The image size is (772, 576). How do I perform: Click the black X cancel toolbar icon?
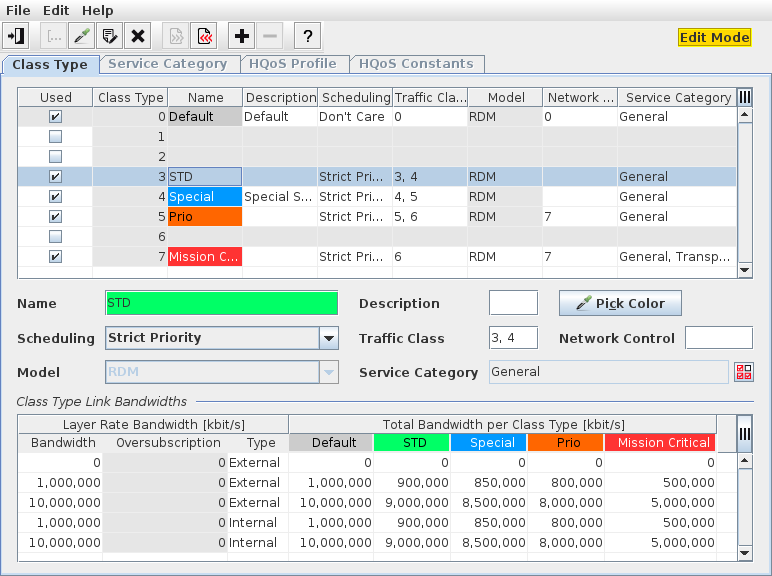tap(138, 37)
